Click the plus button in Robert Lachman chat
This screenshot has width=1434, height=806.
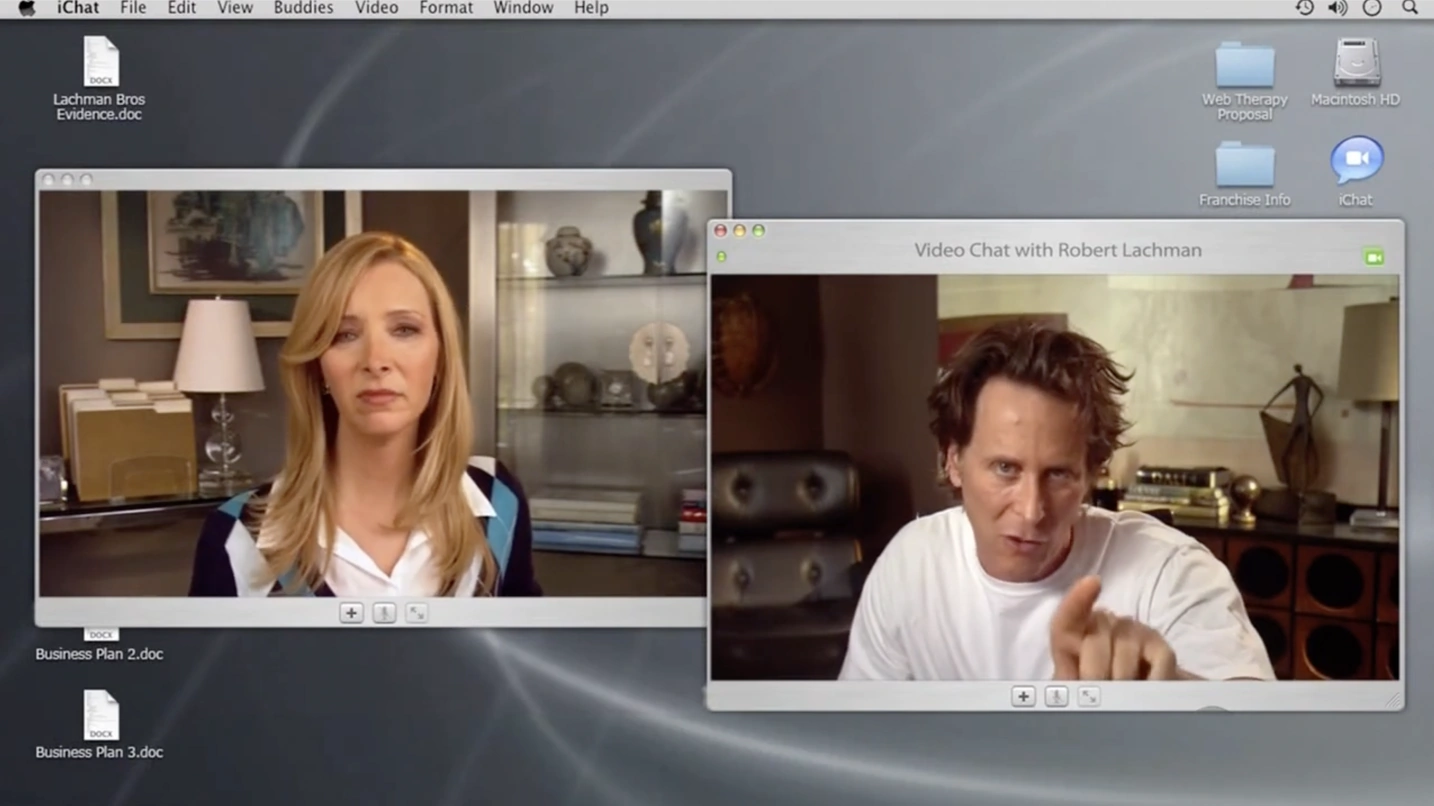pos(1023,697)
